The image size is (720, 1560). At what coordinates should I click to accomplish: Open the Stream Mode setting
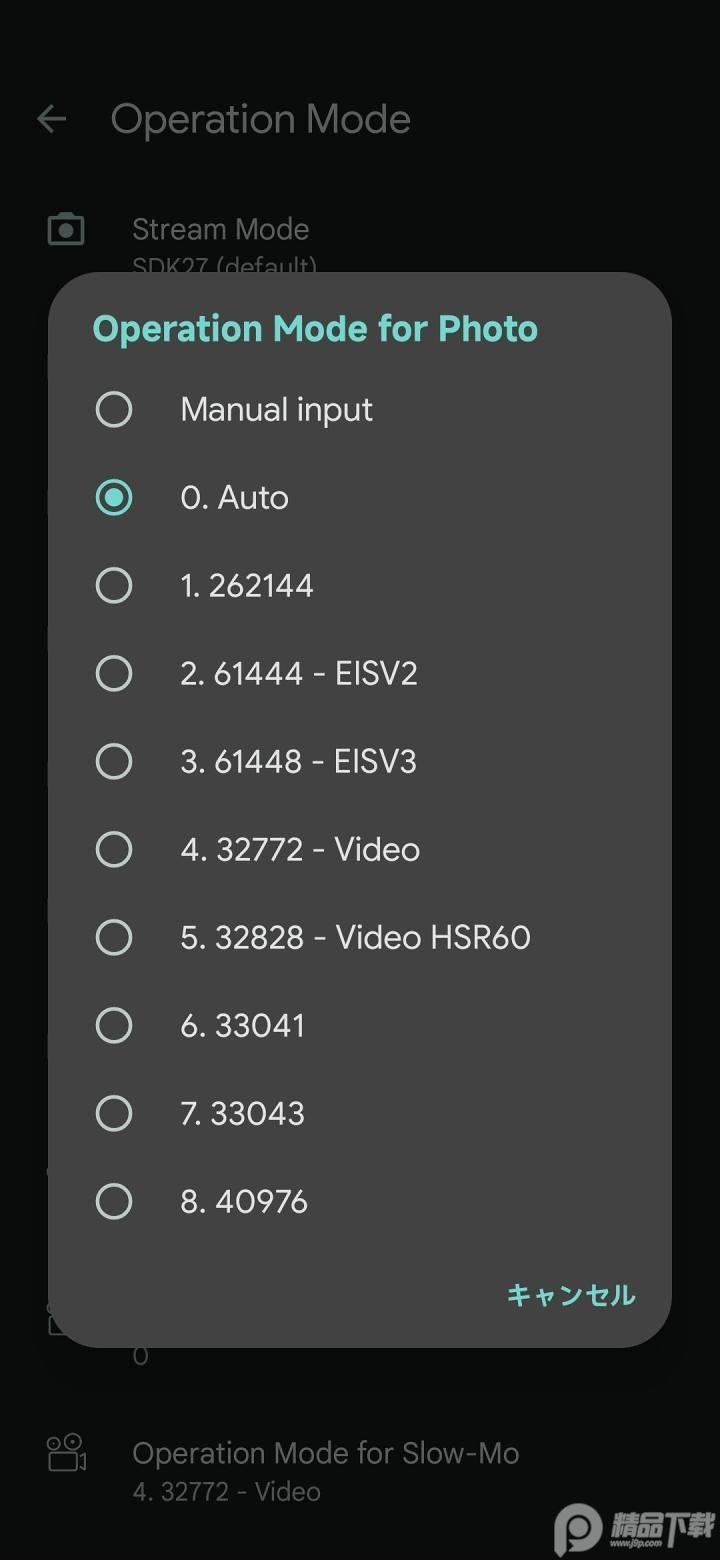tap(221, 232)
